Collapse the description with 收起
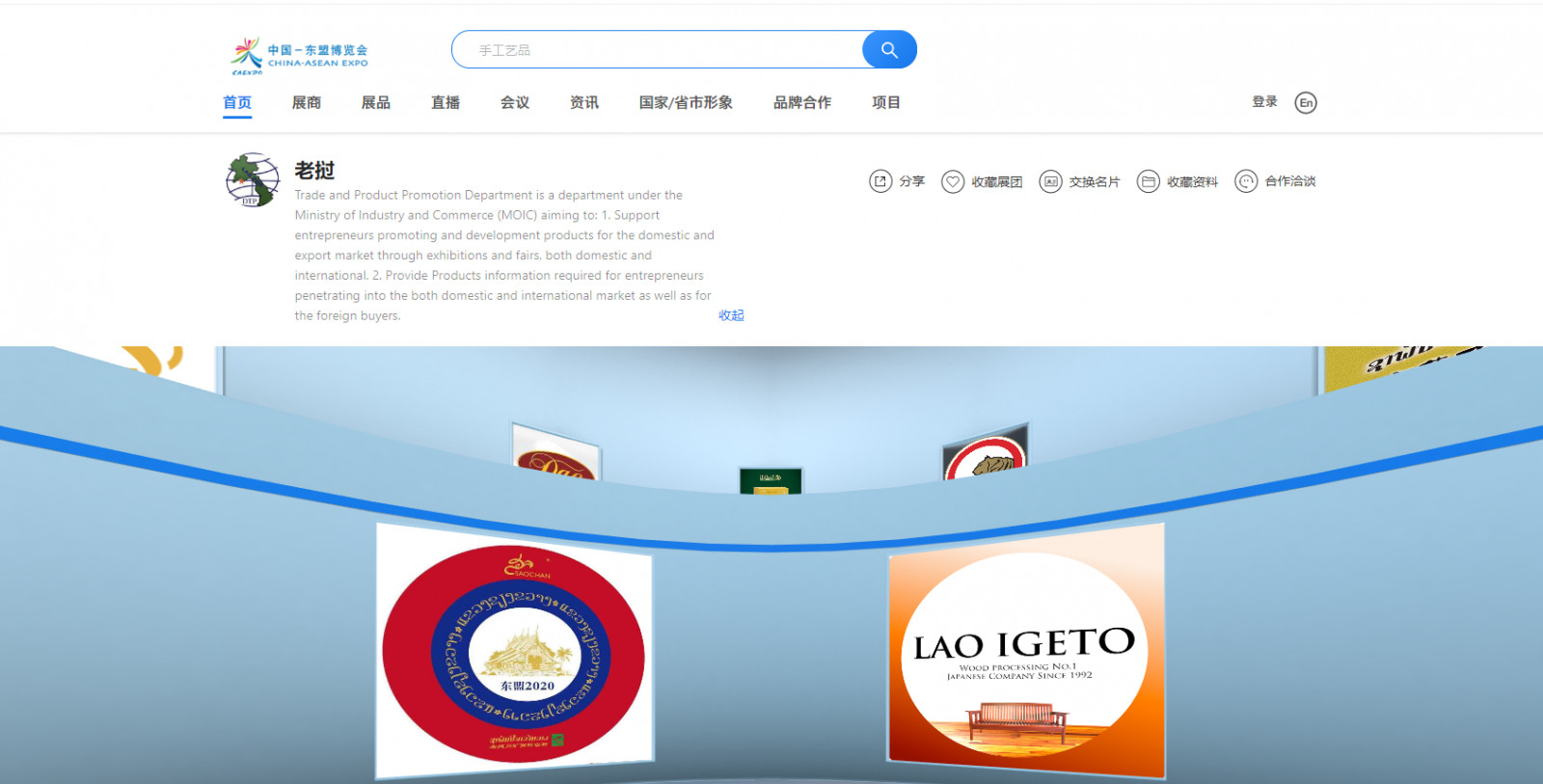The image size is (1543, 784). (731, 315)
